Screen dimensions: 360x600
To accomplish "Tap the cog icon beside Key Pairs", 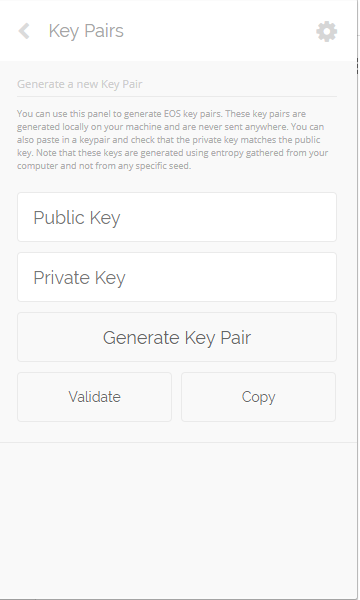I will [x=327, y=31].
